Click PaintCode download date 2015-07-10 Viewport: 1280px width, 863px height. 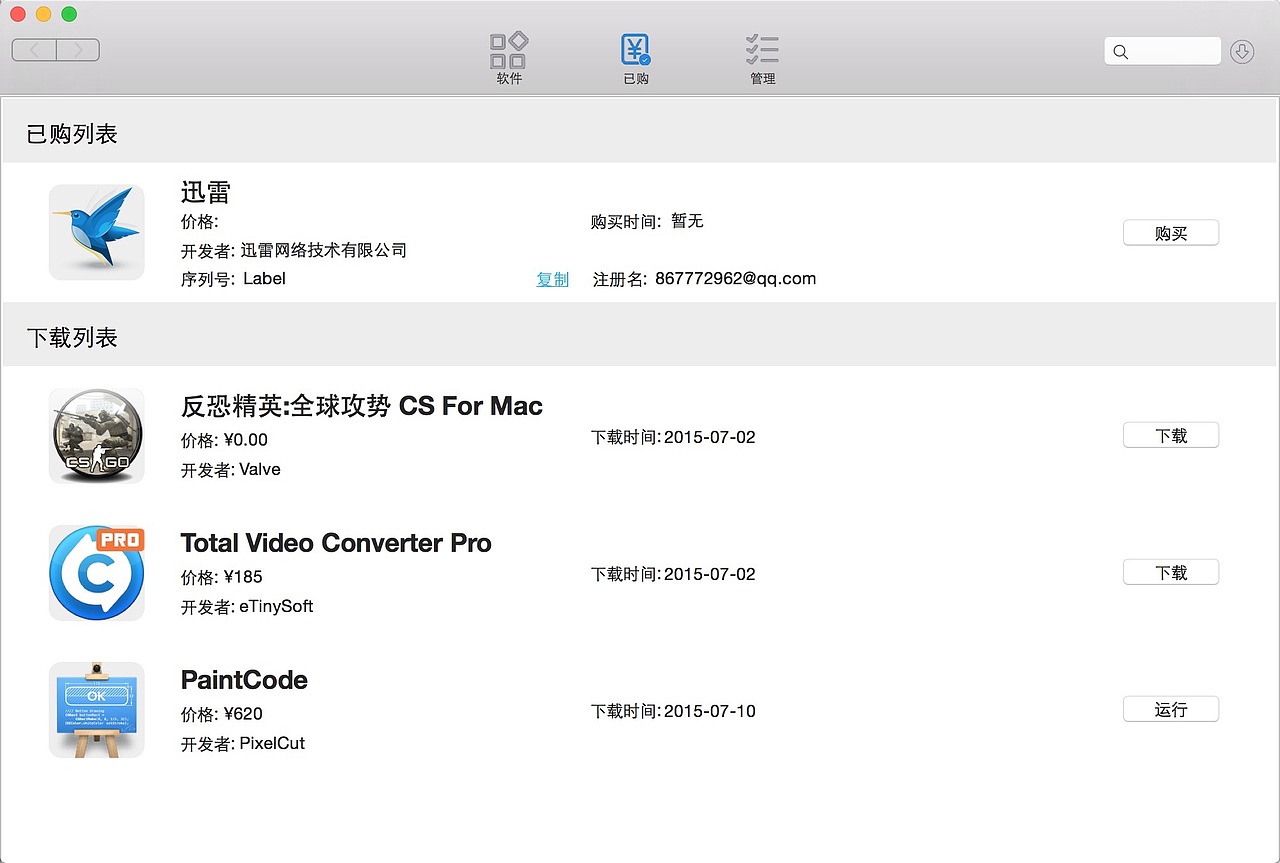(x=710, y=711)
